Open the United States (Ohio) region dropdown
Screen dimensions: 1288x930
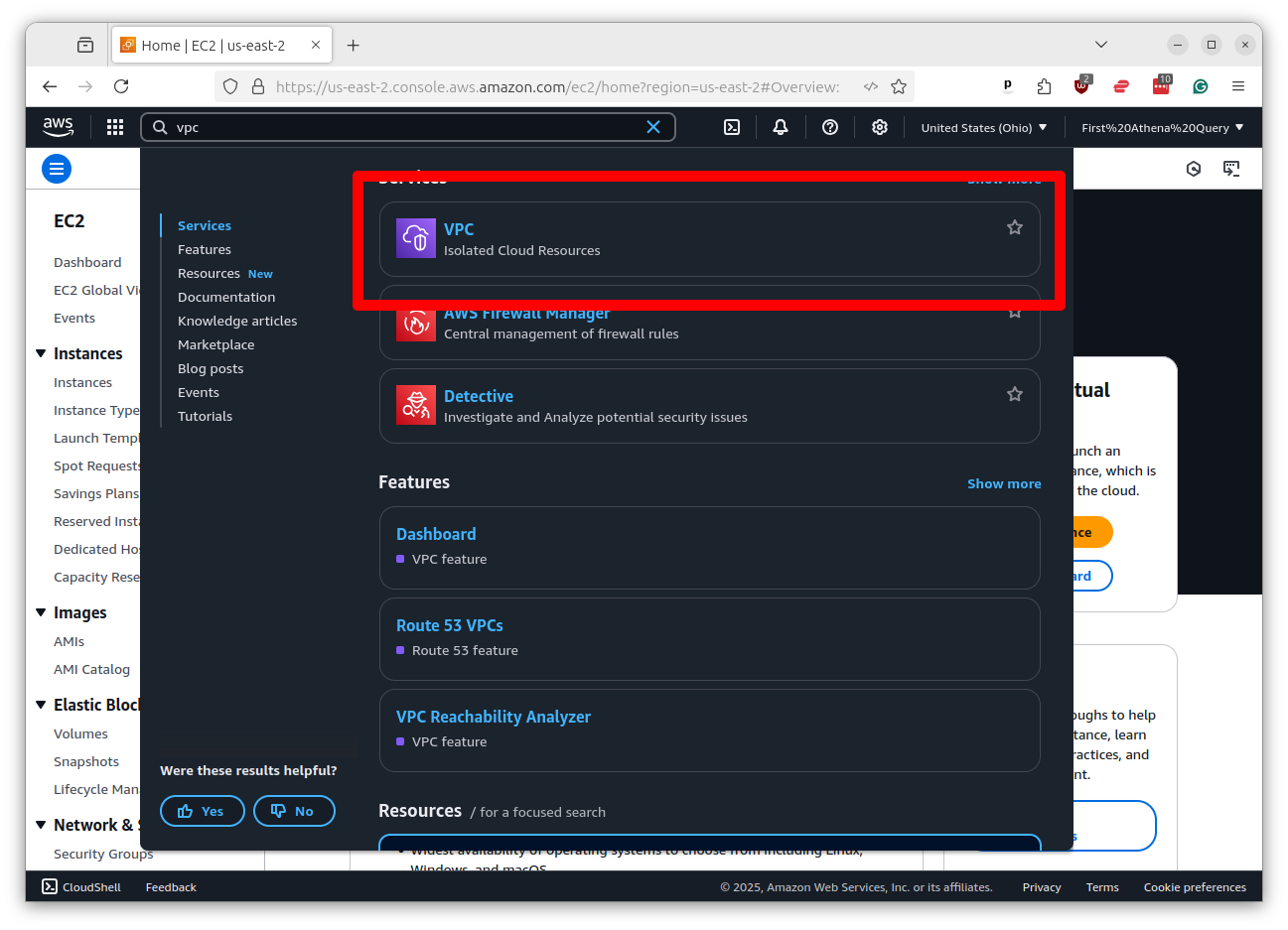(x=983, y=127)
